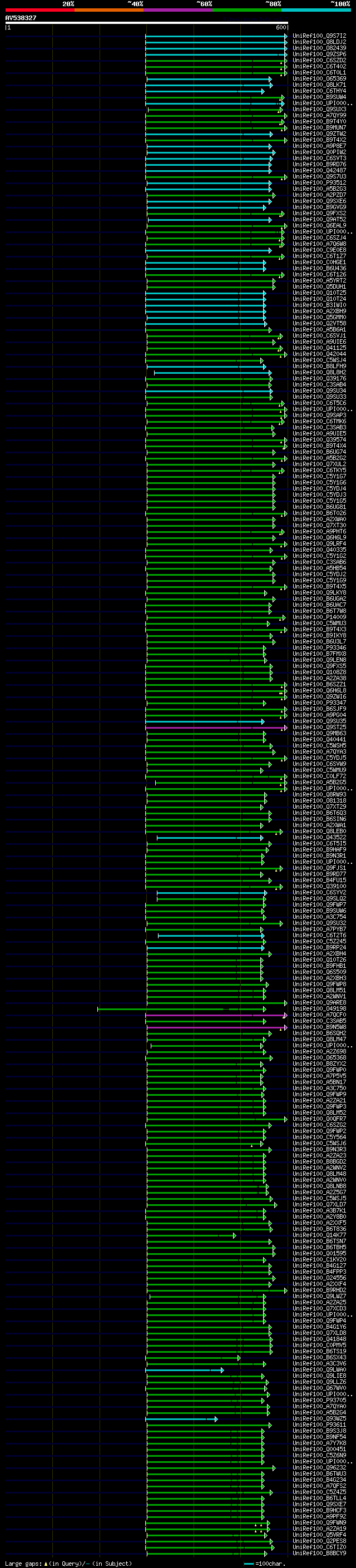Open hit UniRef100_O49198

pyautogui.click(x=319, y=1009)
